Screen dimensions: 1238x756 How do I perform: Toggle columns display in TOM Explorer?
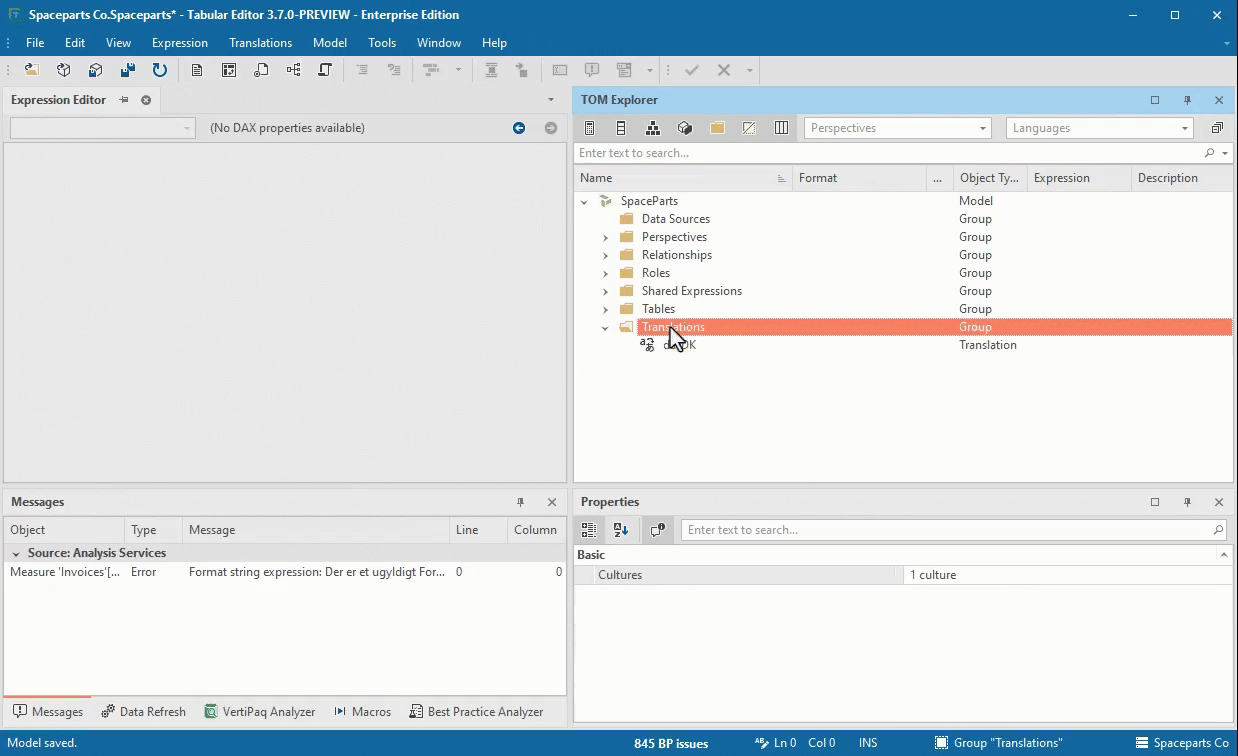(621, 128)
